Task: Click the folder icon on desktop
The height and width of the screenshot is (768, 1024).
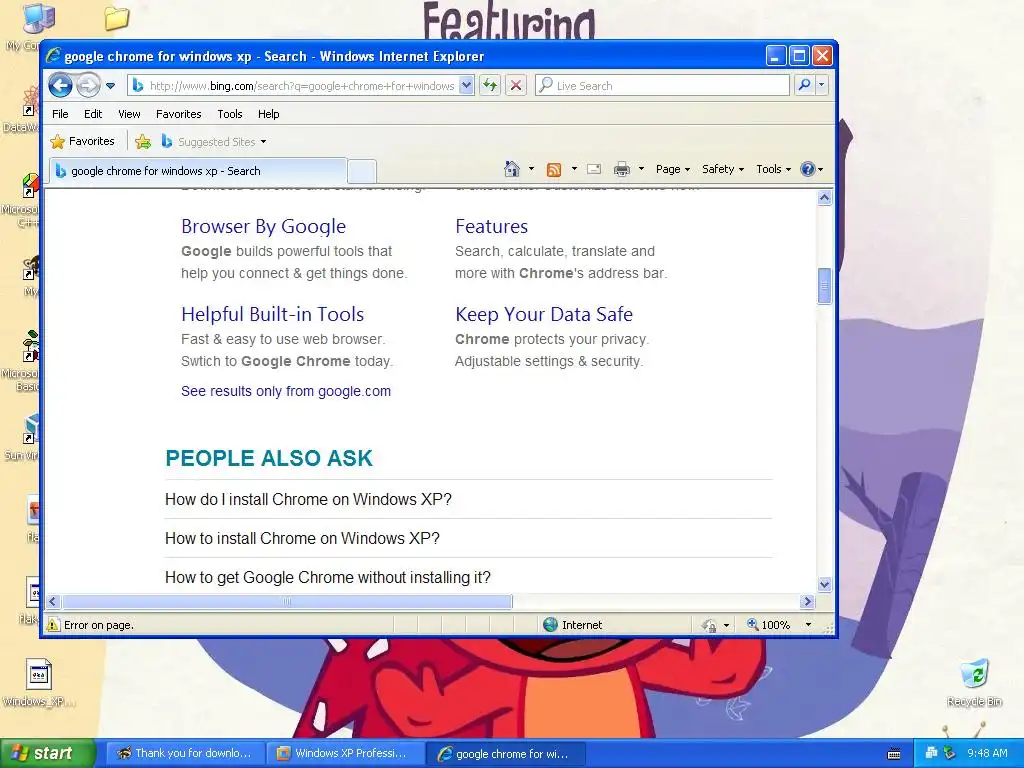Action: point(117,18)
